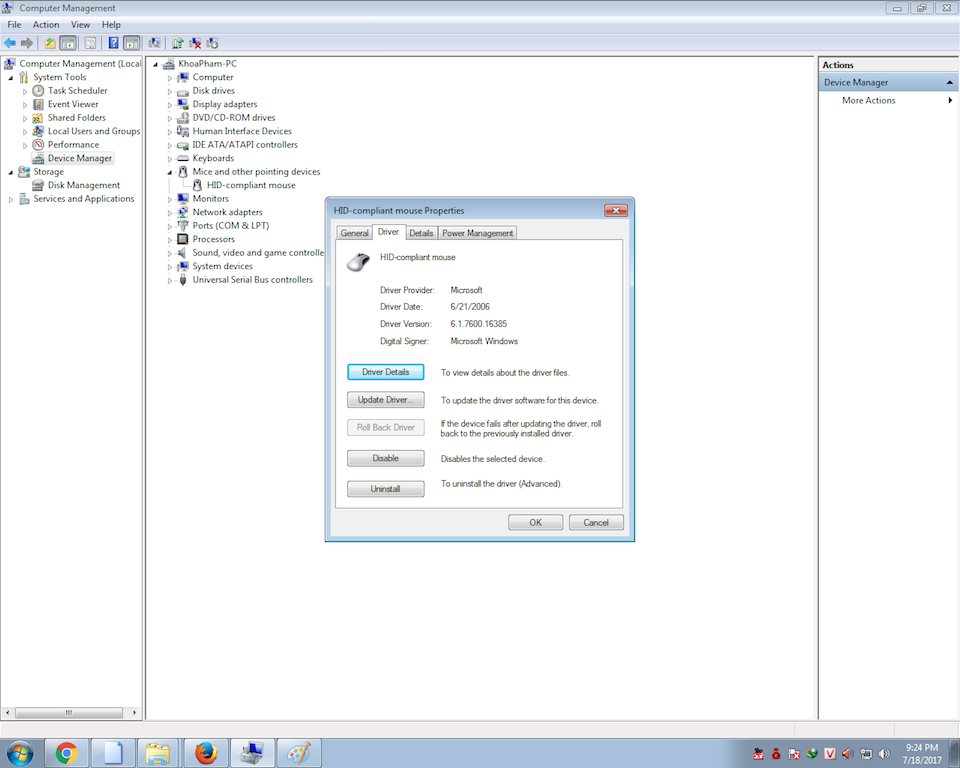Select Universal Serial Bus controllers item
The width and height of the screenshot is (960, 768).
coord(252,279)
